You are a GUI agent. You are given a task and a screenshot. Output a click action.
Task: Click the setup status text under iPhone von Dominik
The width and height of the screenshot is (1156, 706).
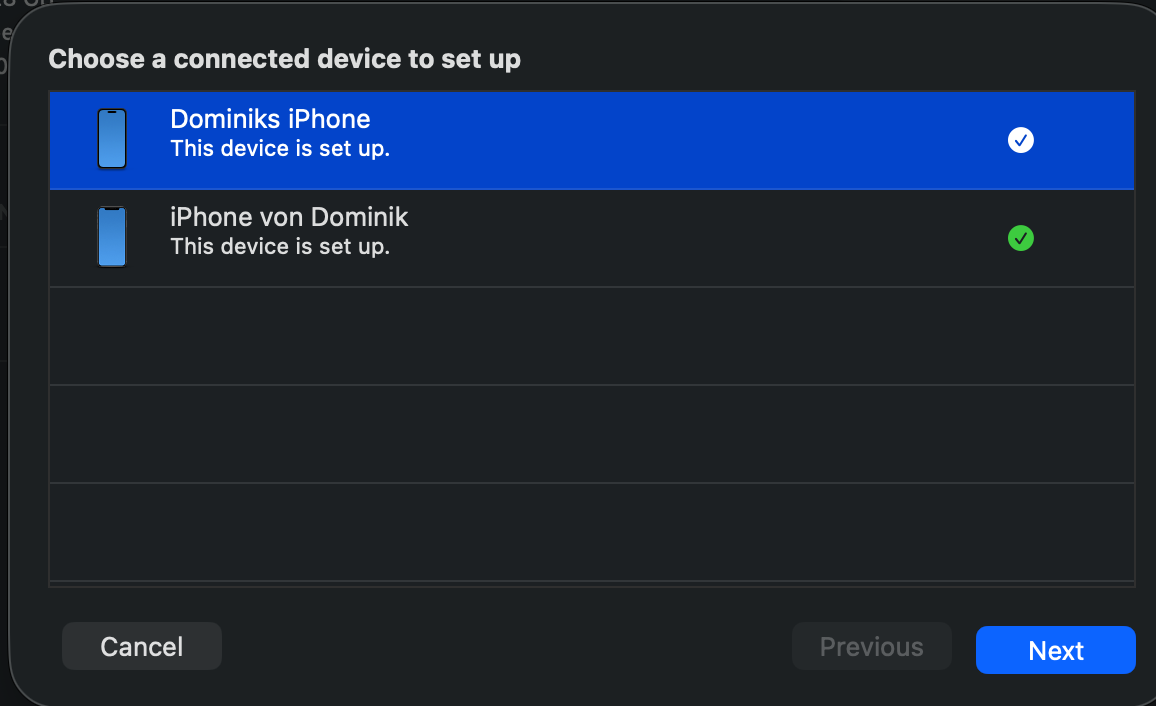pos(280,246)
